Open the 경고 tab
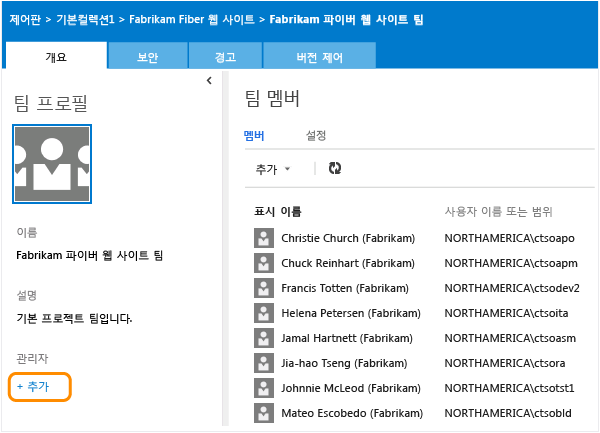Screen dimensions: 600x433 225,57
